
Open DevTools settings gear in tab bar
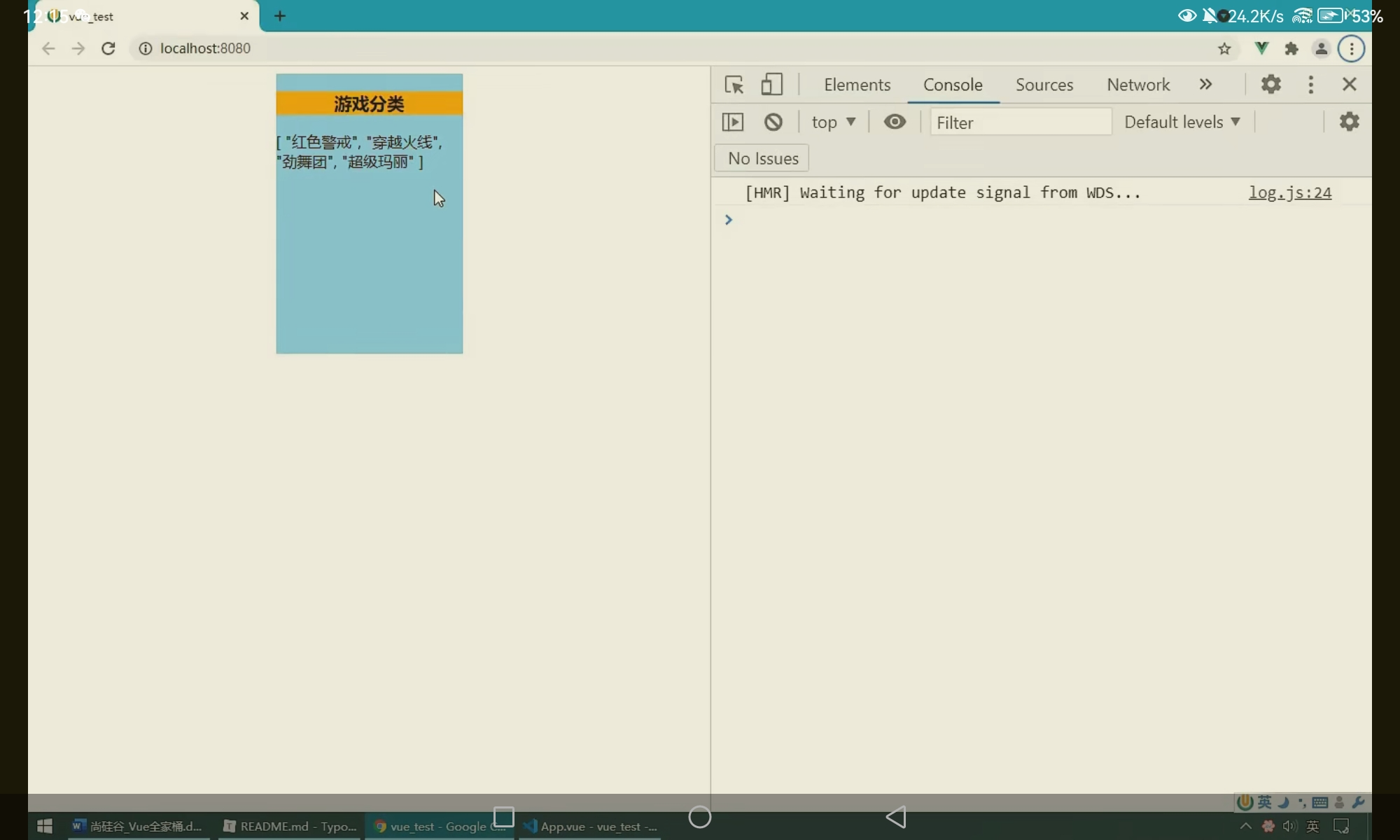pyautogui.click(x=1270, y=85)
